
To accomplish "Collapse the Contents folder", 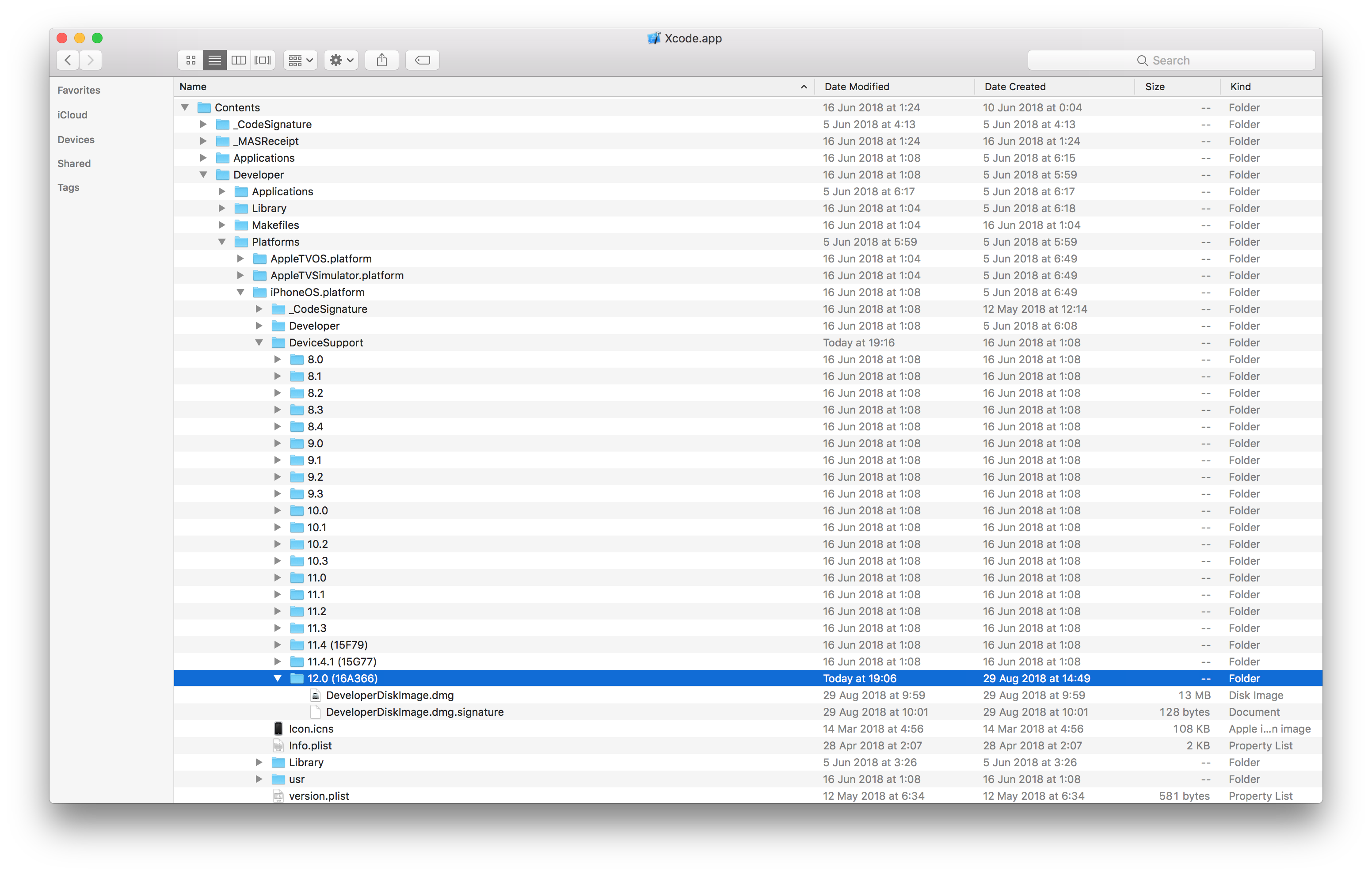I will pyautogui.click(x=185, y=107).
